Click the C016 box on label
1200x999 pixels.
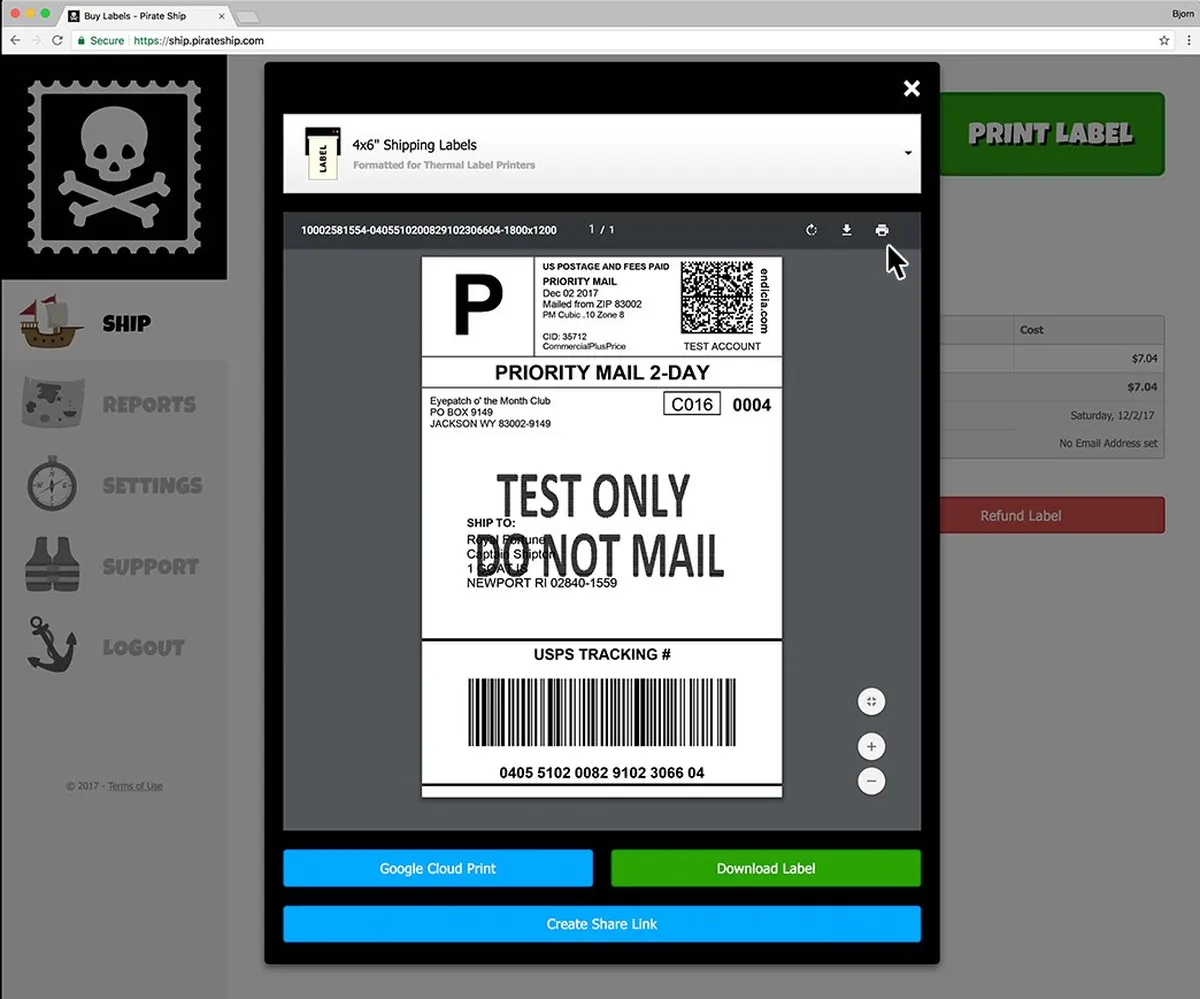692,404
